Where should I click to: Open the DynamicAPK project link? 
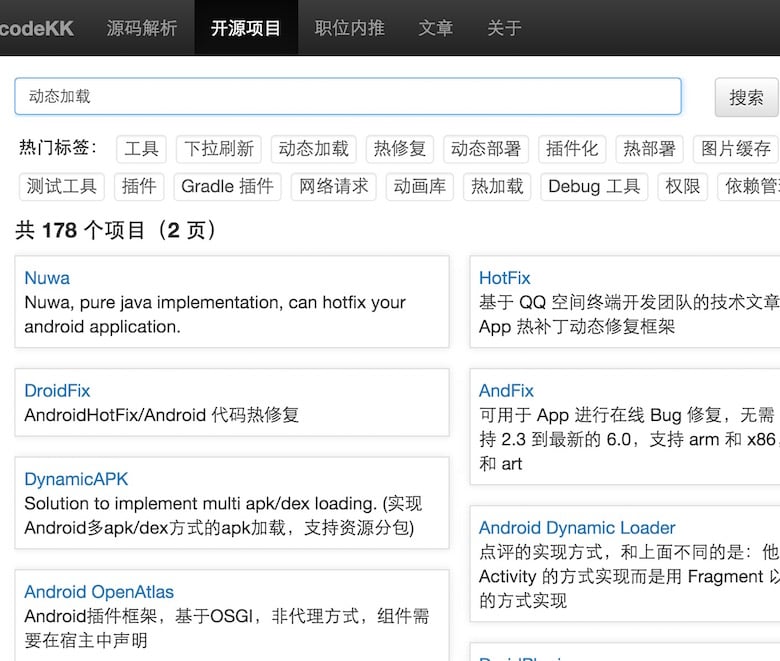click(x=76, y=479)
